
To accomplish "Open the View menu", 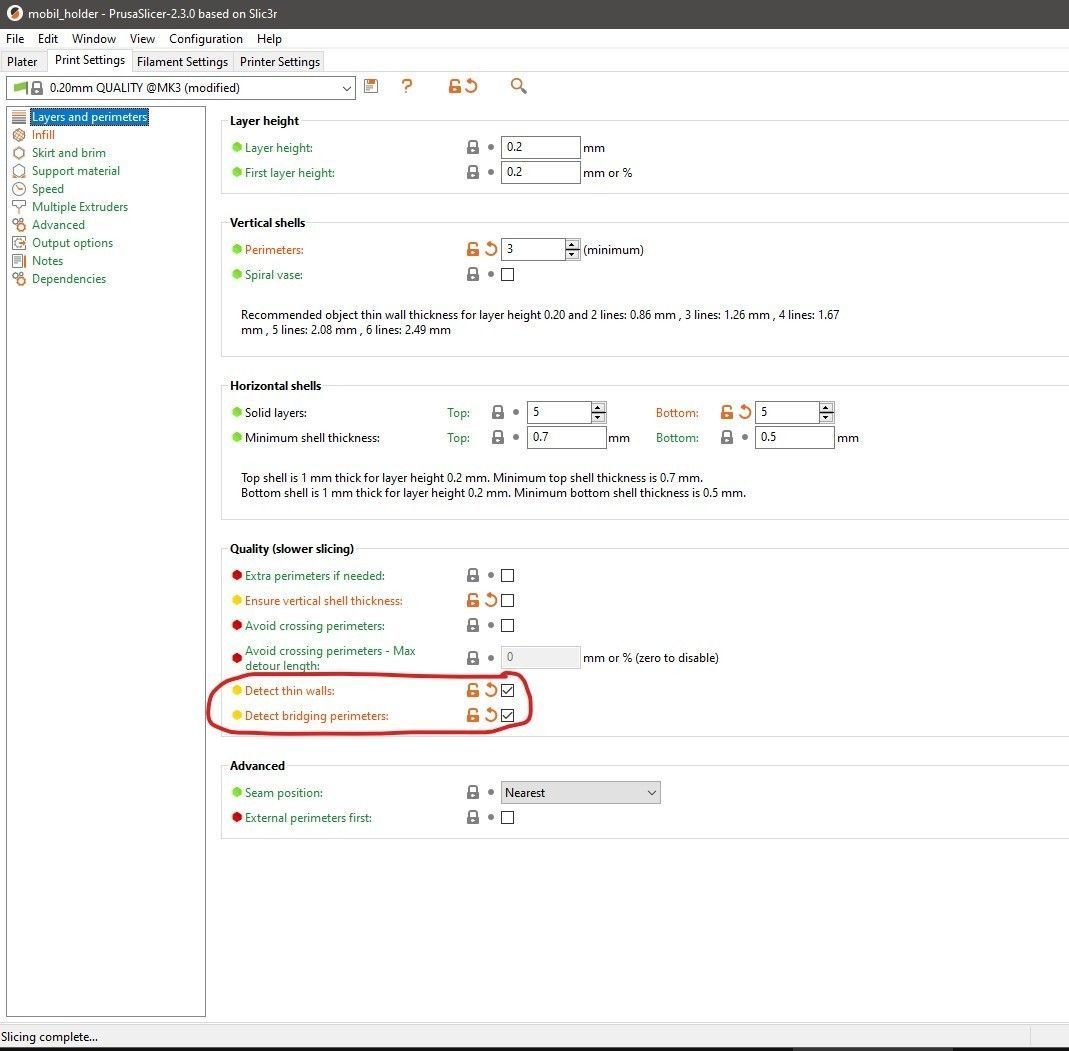I will [x=142, y=39].
